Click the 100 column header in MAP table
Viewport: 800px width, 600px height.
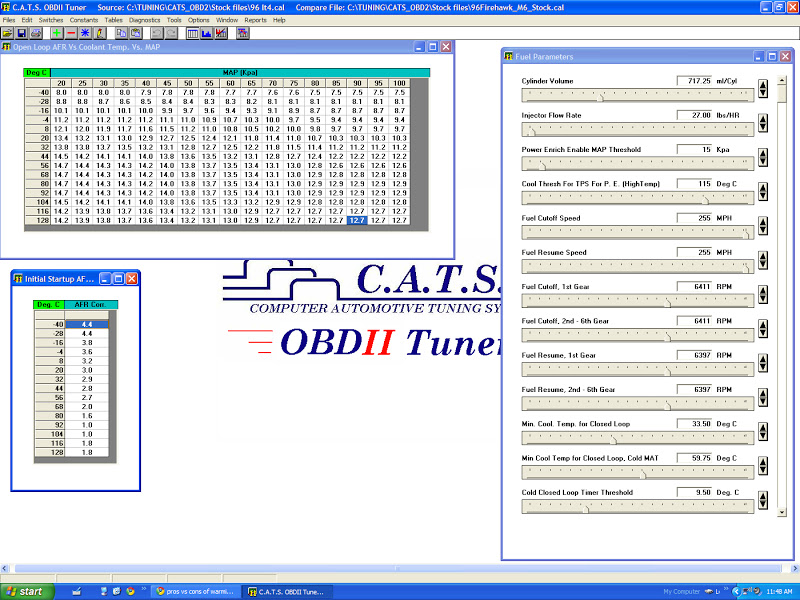pos(399,83)
